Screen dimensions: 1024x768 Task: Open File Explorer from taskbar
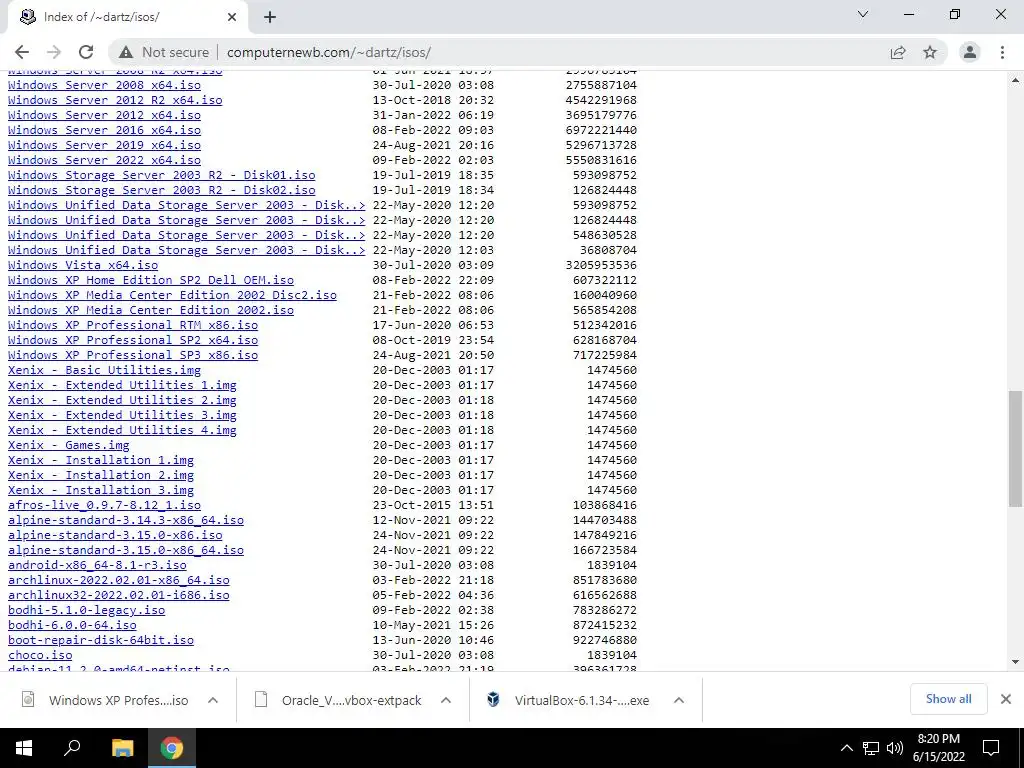pyautogui.click(x=122, y=748)
